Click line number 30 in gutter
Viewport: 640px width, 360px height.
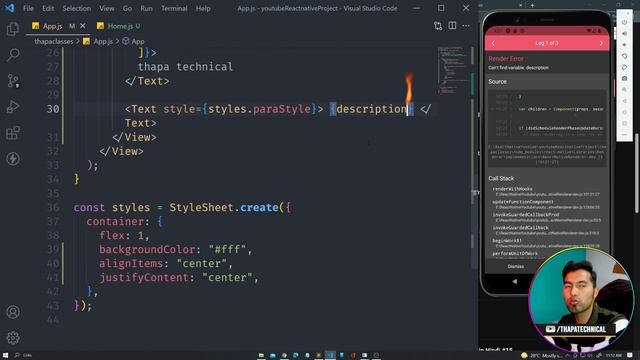click(53, 109)
